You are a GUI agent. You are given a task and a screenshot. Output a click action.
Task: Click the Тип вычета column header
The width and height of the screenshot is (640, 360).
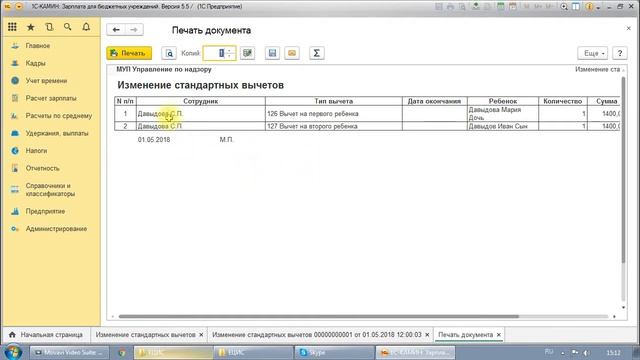coord(333,101)
